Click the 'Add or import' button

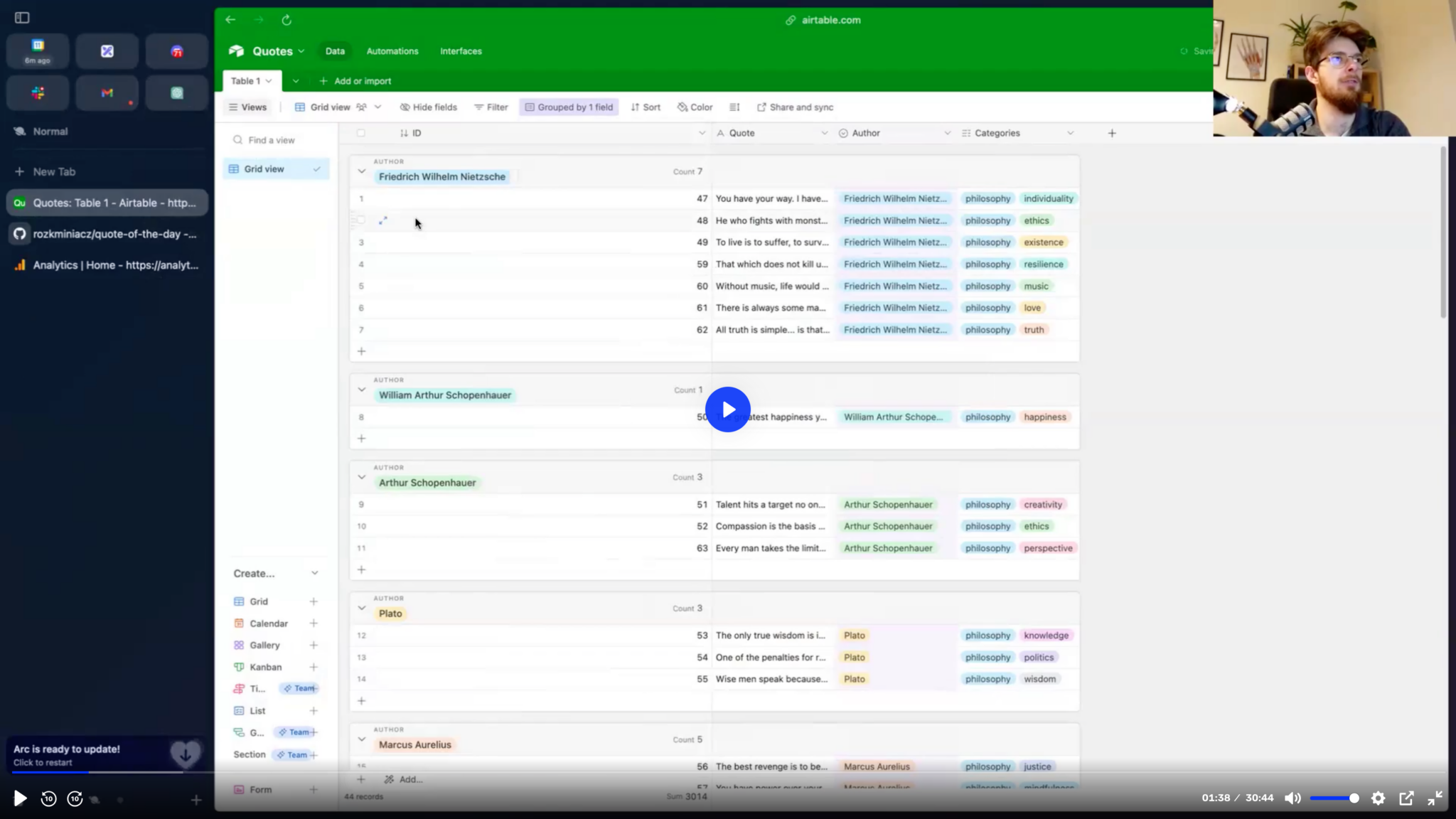point(355,80)
